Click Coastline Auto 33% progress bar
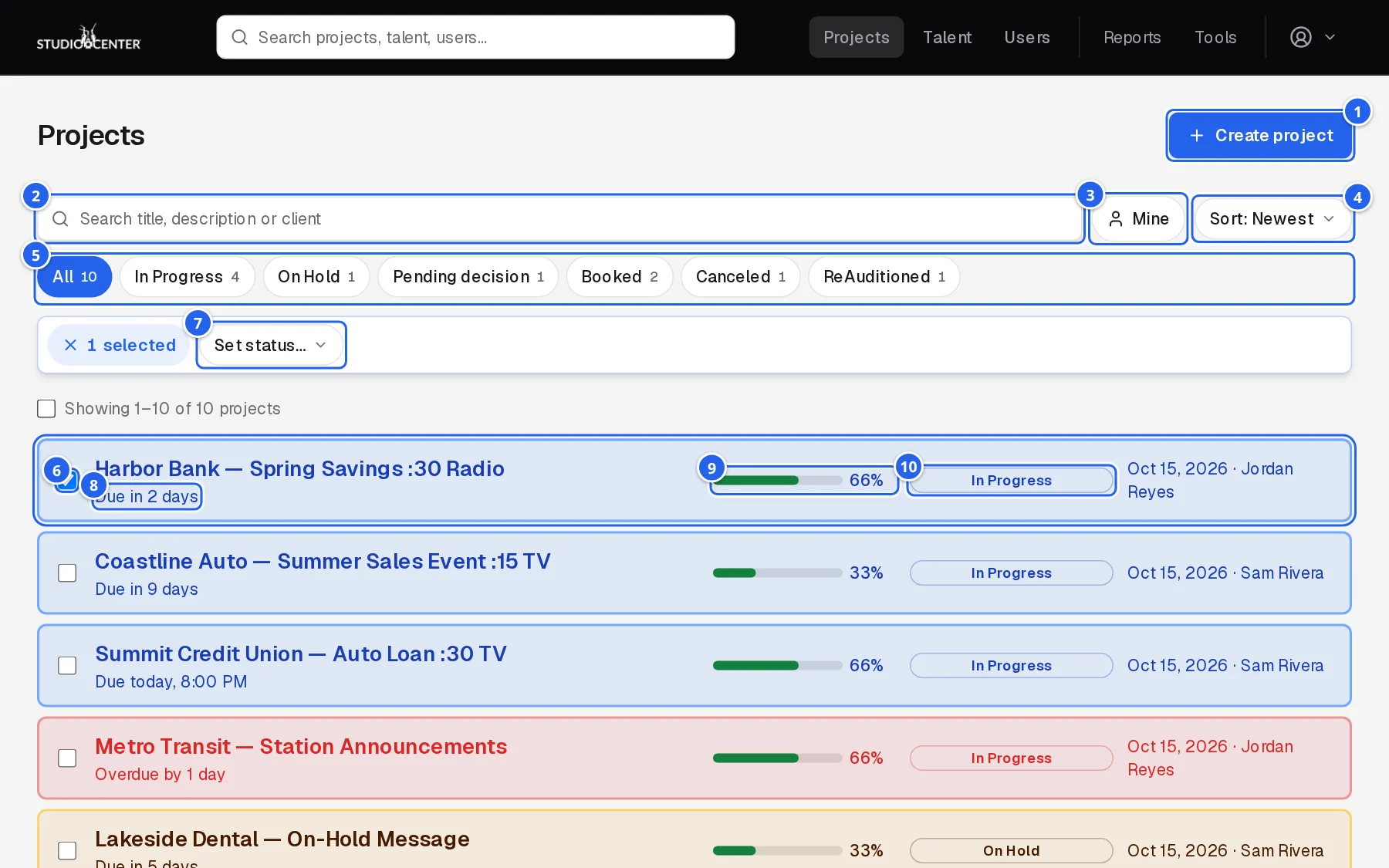Viewport: 1389px width, 868px height. click(777, 572)
